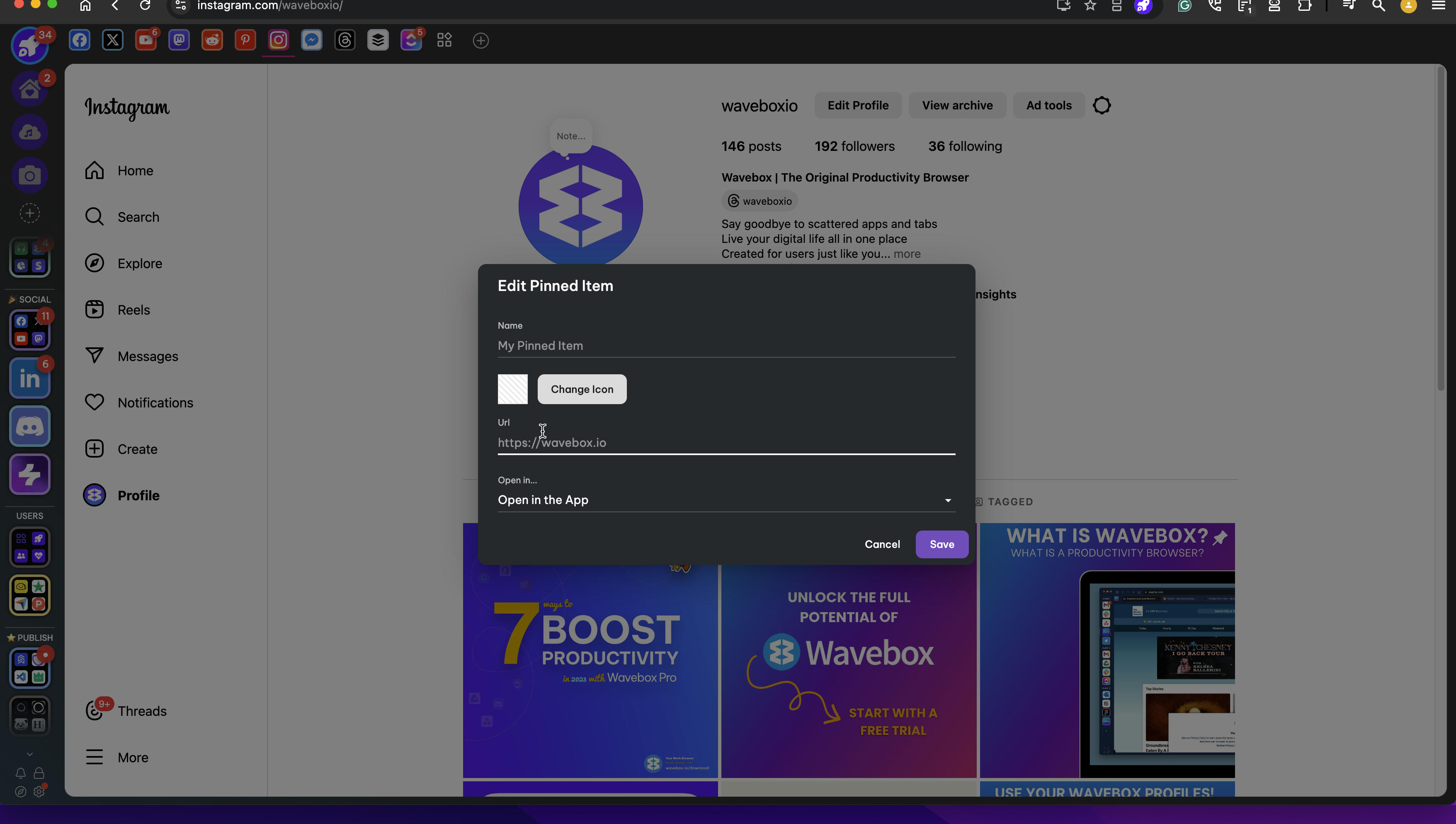Viewport: 1456px width, 824px height.
Task: Open the LinkedIn sidebar app
Action: click(30, 378)
